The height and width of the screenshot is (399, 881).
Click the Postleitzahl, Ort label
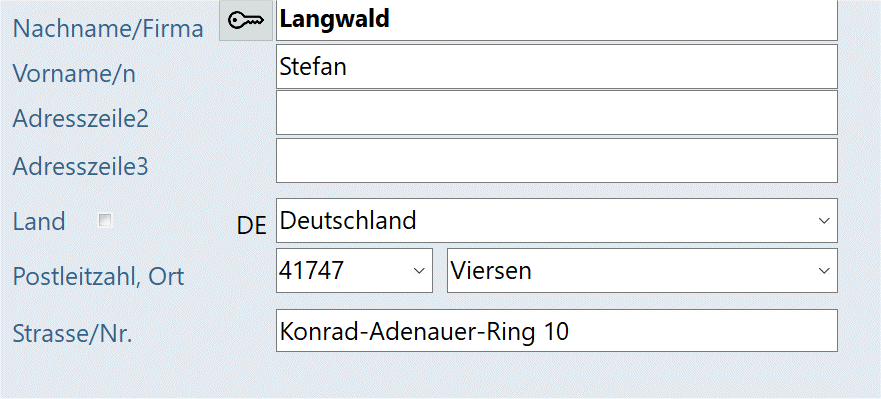coord(98,276)
